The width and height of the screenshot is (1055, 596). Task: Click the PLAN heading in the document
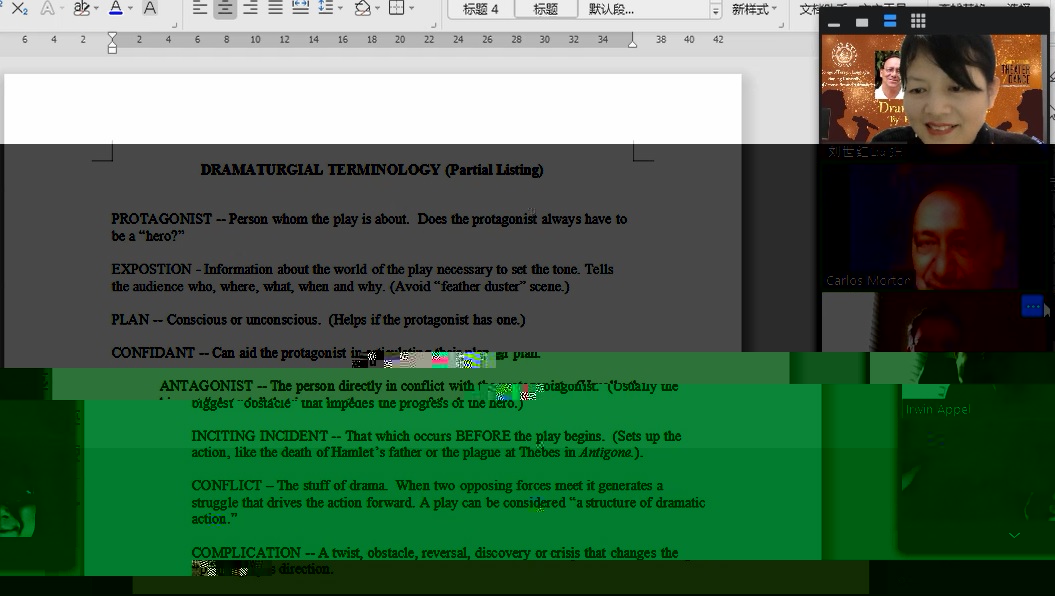[x=130, y=320]
